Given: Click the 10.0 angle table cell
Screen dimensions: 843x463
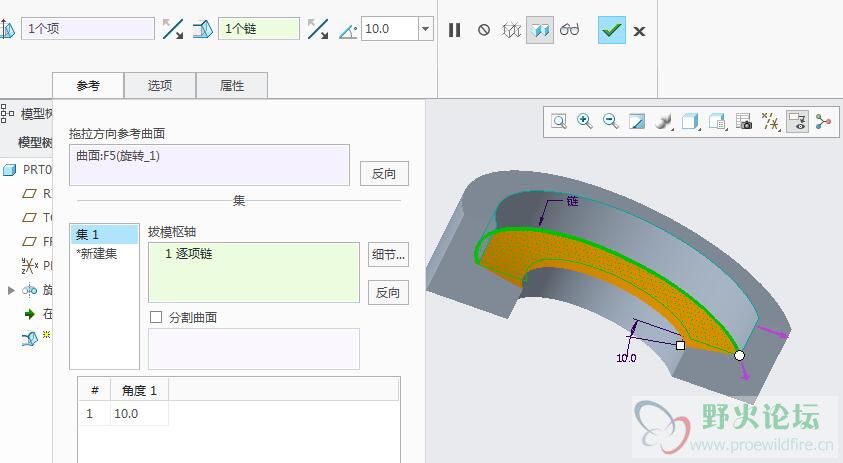Looking at the screenshot, I should pyautogui.click(x=139, y=414).
